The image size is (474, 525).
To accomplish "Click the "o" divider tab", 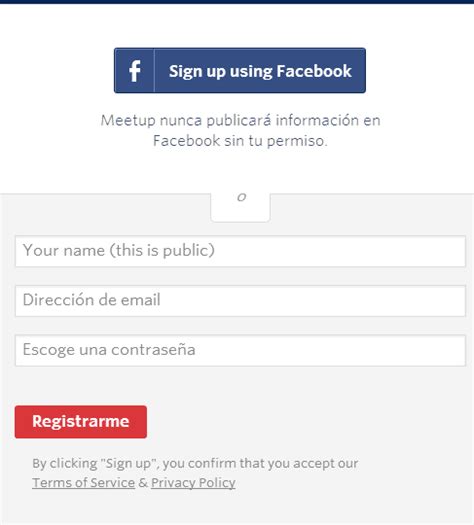I will pos(240,206).
